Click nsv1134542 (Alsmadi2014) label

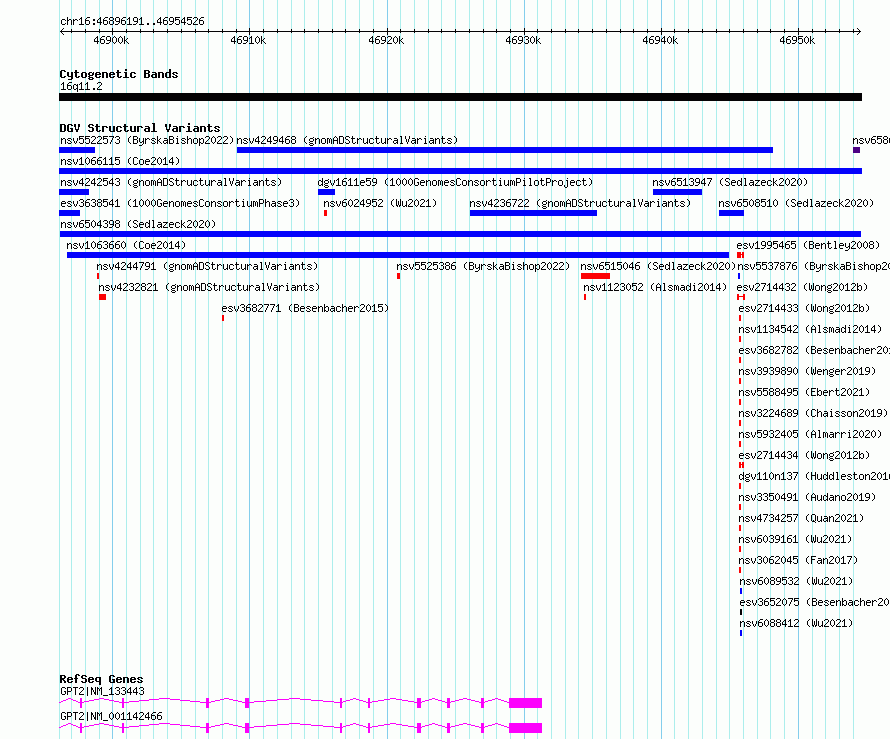810,329
